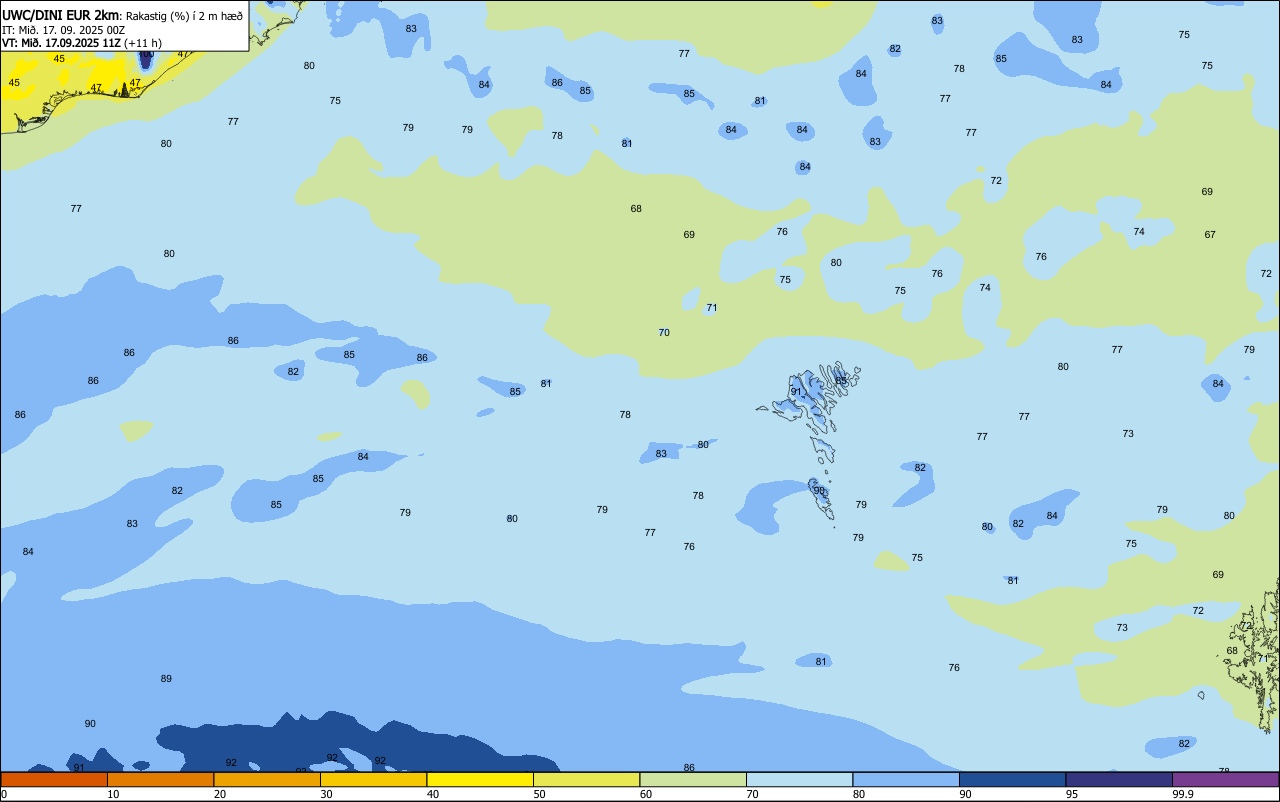Click the 'VT: Mið. 17.09.2025 11Z (+11 h)' line
1280x802 pixels.
coord(82,43)
